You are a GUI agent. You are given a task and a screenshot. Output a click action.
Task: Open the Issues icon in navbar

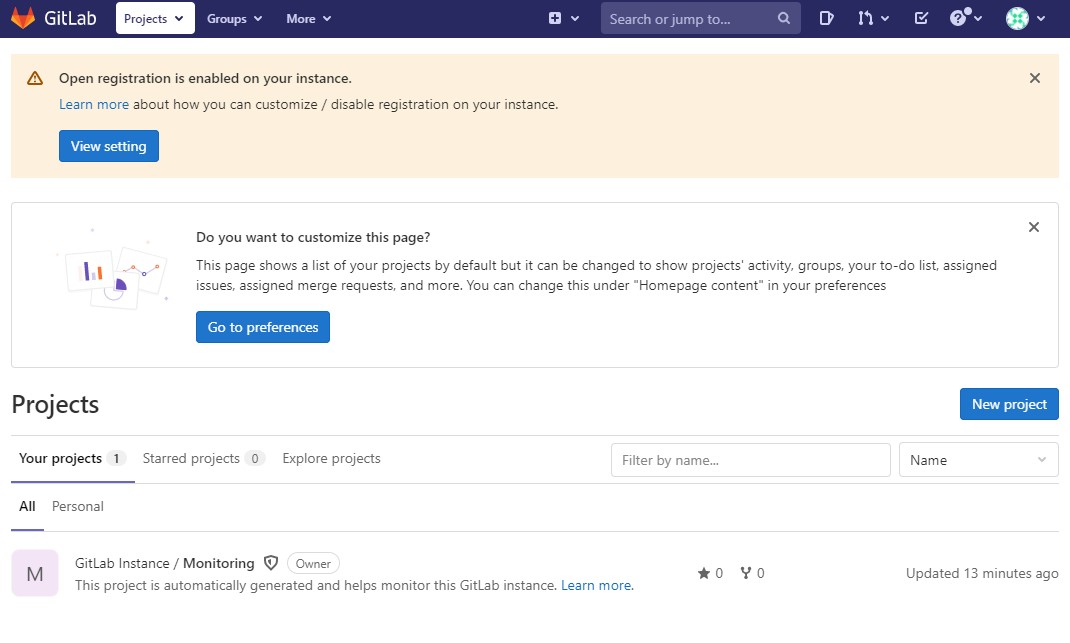coord(826,18)
